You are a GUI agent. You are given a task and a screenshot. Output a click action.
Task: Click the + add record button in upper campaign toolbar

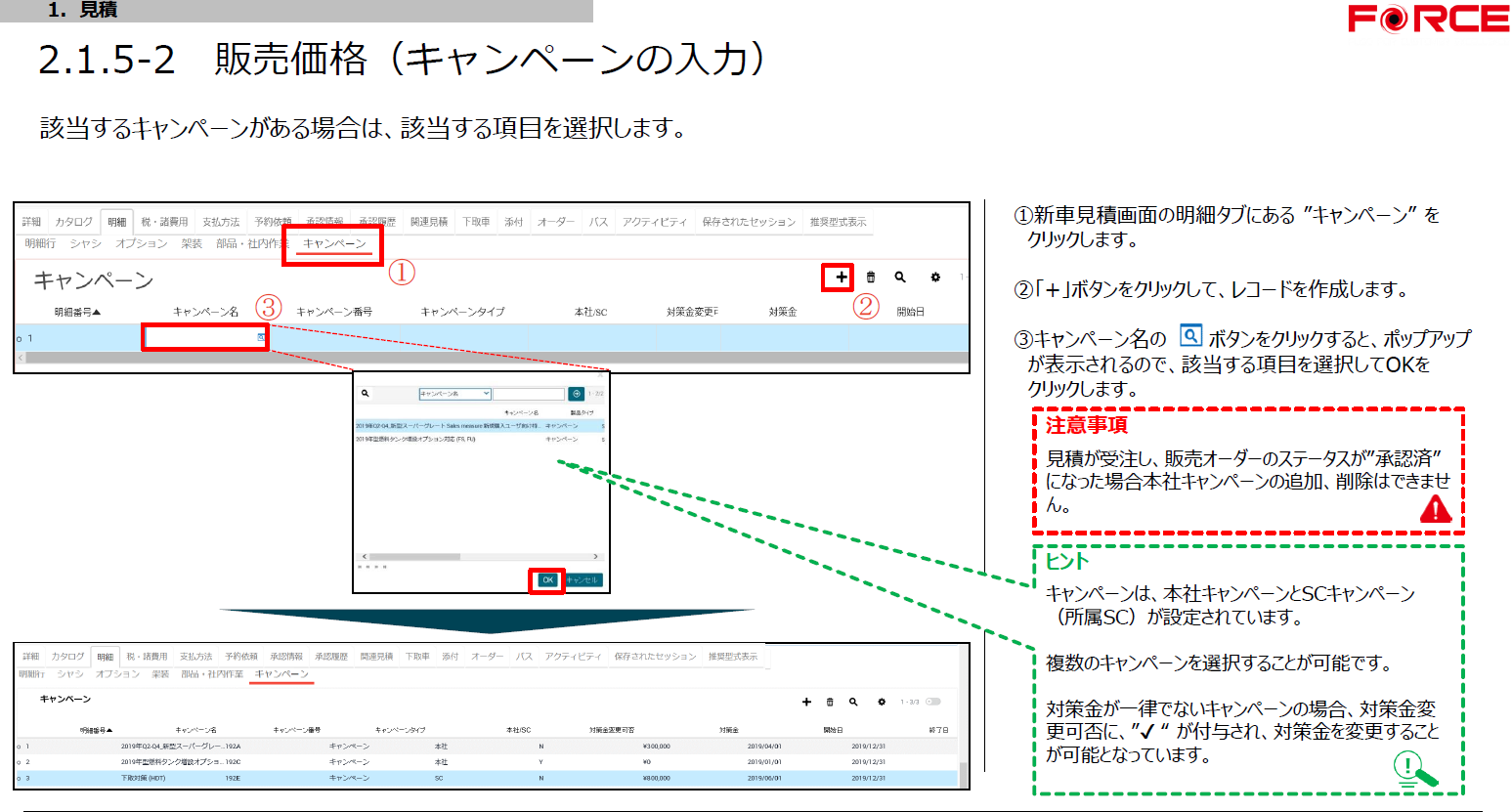[840, 278]
